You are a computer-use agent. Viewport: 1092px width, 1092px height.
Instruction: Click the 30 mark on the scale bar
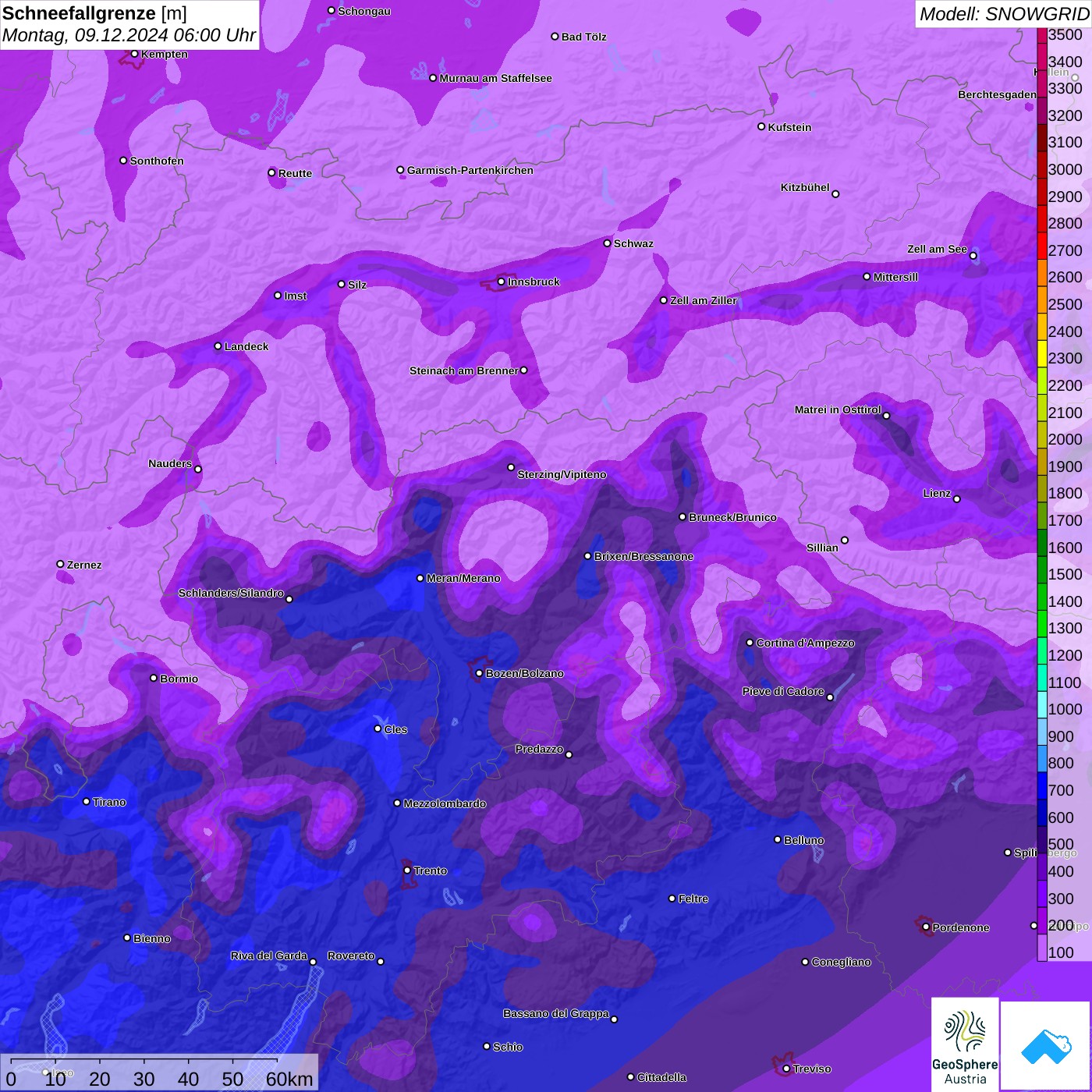(144, 1079)
